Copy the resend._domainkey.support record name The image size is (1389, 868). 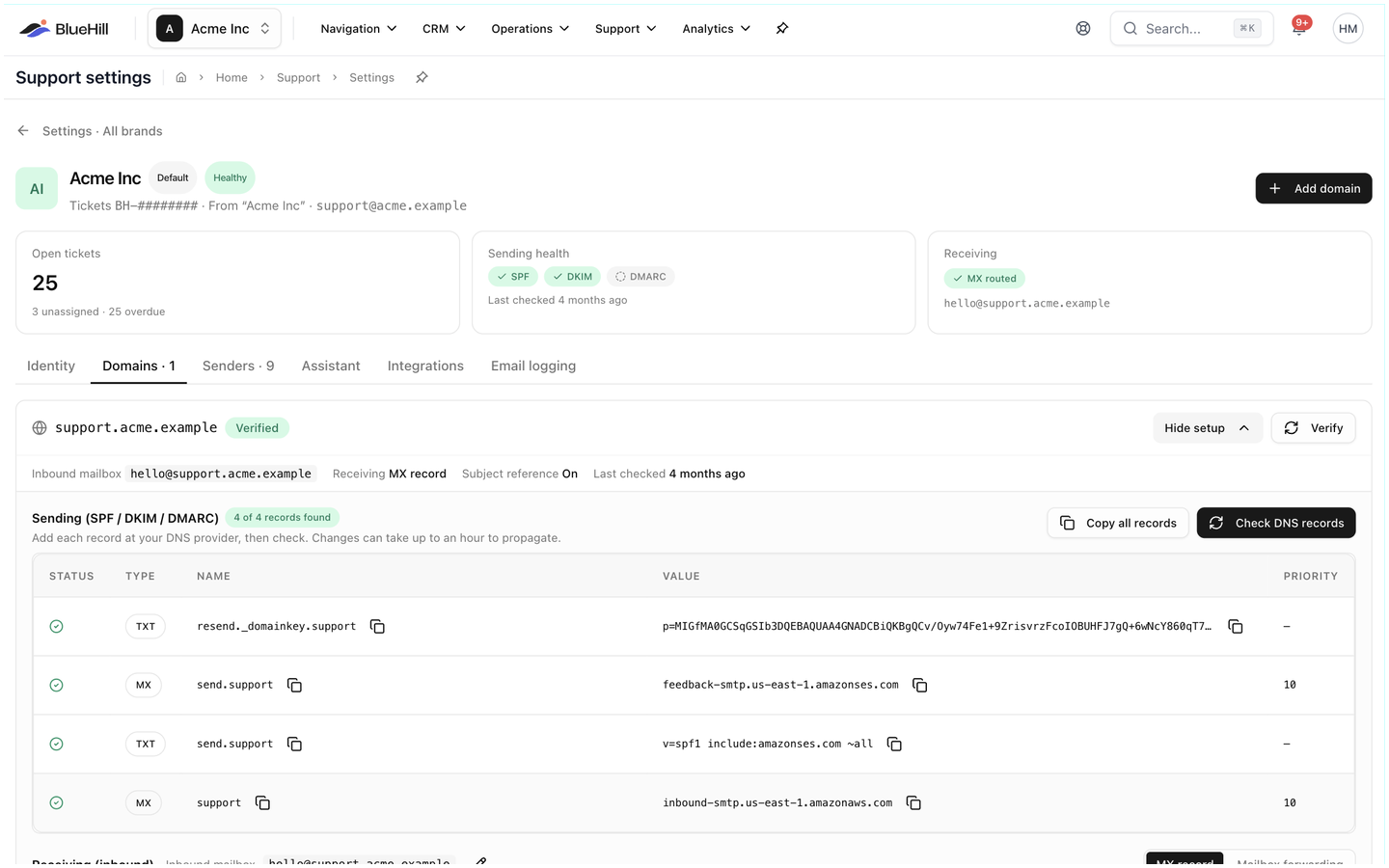[x=377, y=627]
